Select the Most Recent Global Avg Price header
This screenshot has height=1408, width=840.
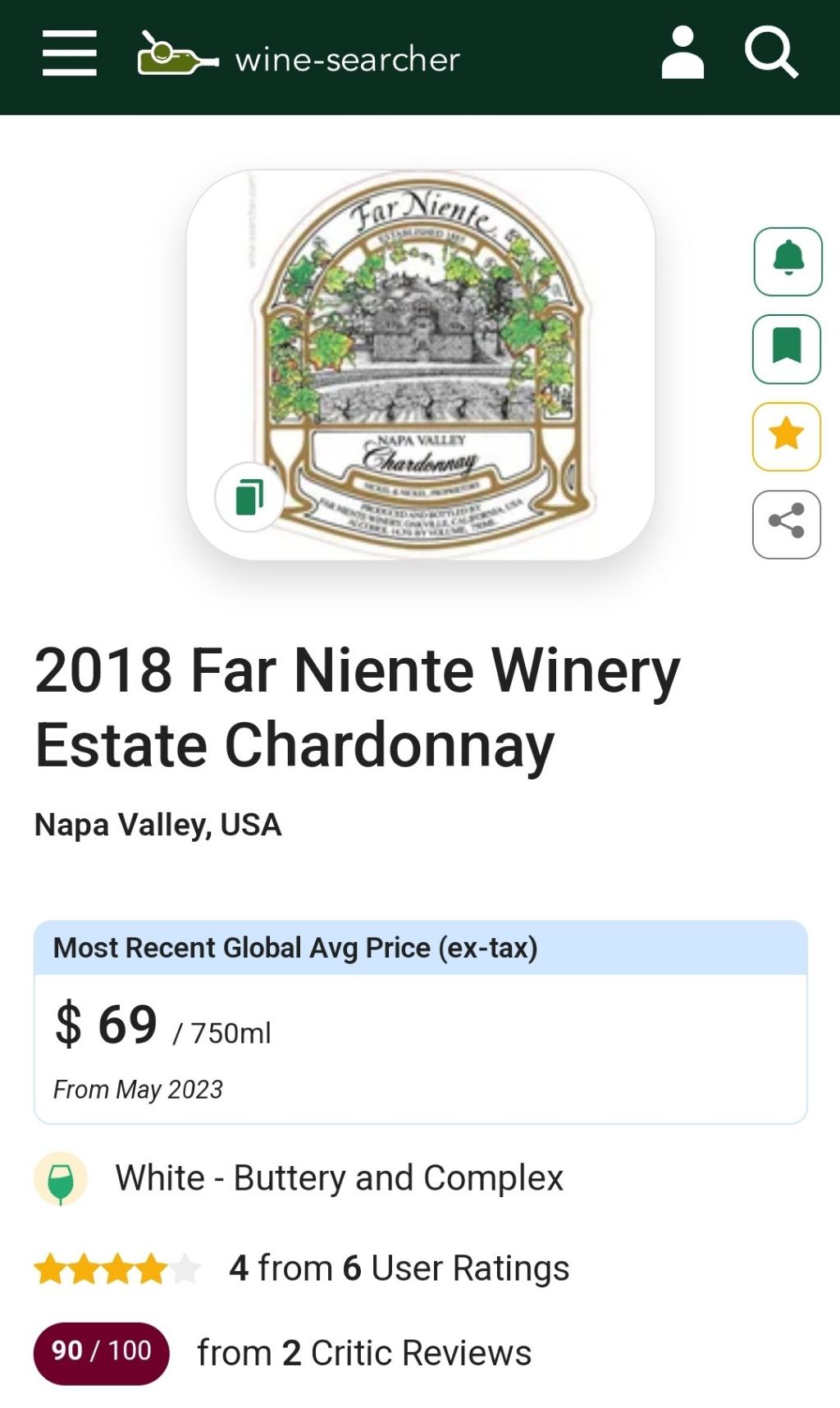click(x=295, y=948)
